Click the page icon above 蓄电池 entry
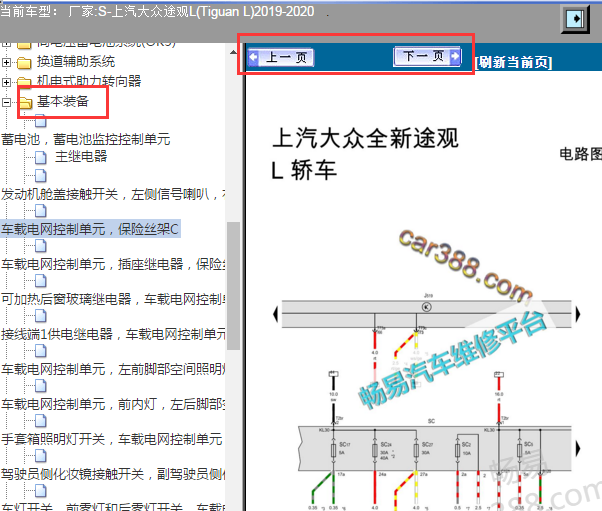This screenshot has height=511, width=602. pyautogui.click(x=41, y=121)
